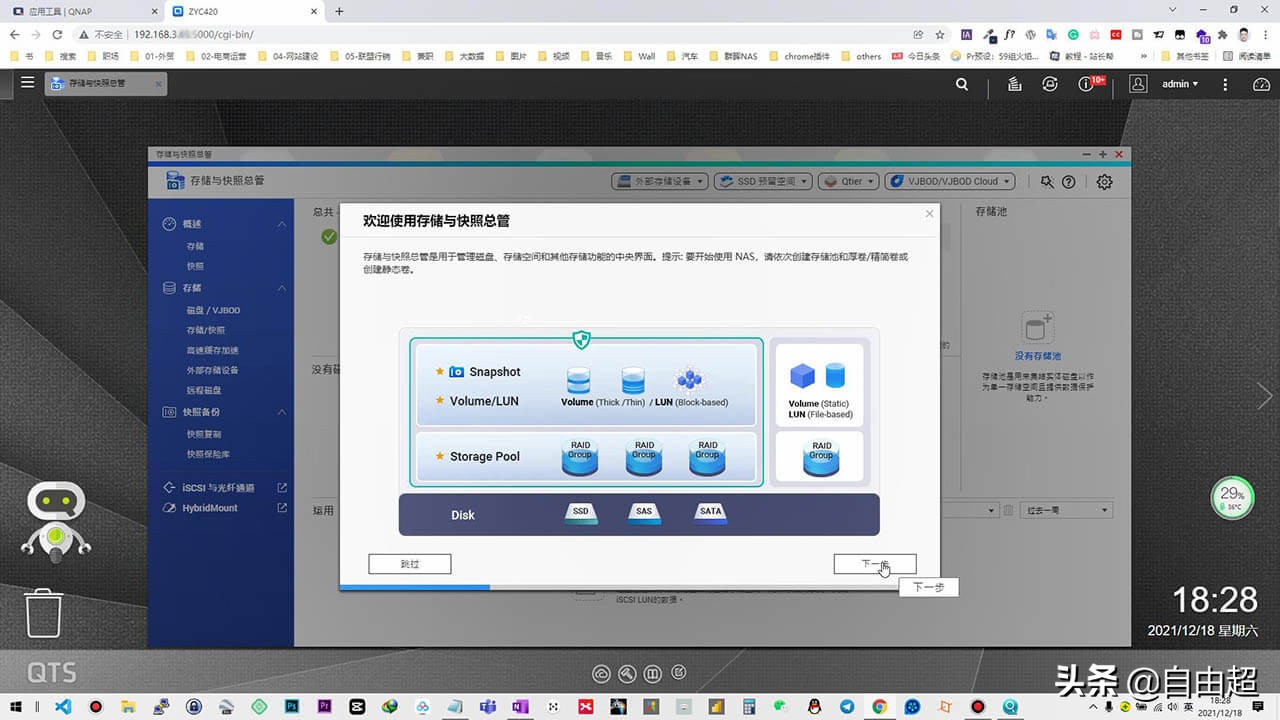The image size is (1280, 720).
Task: Open the recycle bin on the QTS desktop
Action: 43,612
